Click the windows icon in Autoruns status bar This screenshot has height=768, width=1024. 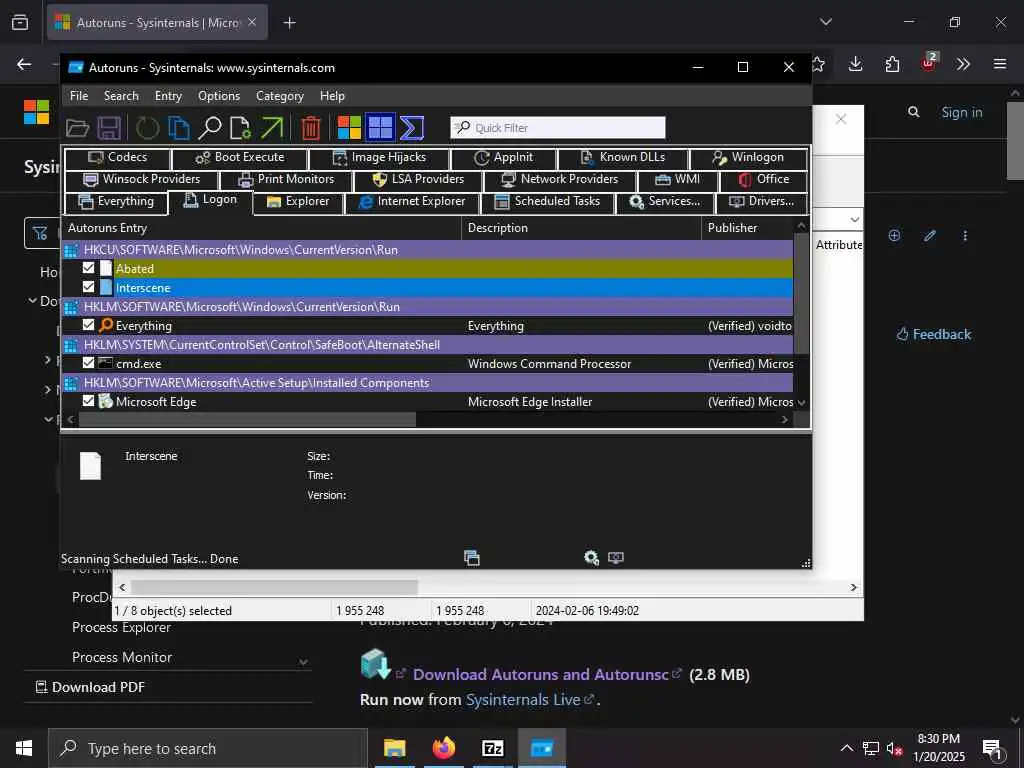[x=472, y=558]
